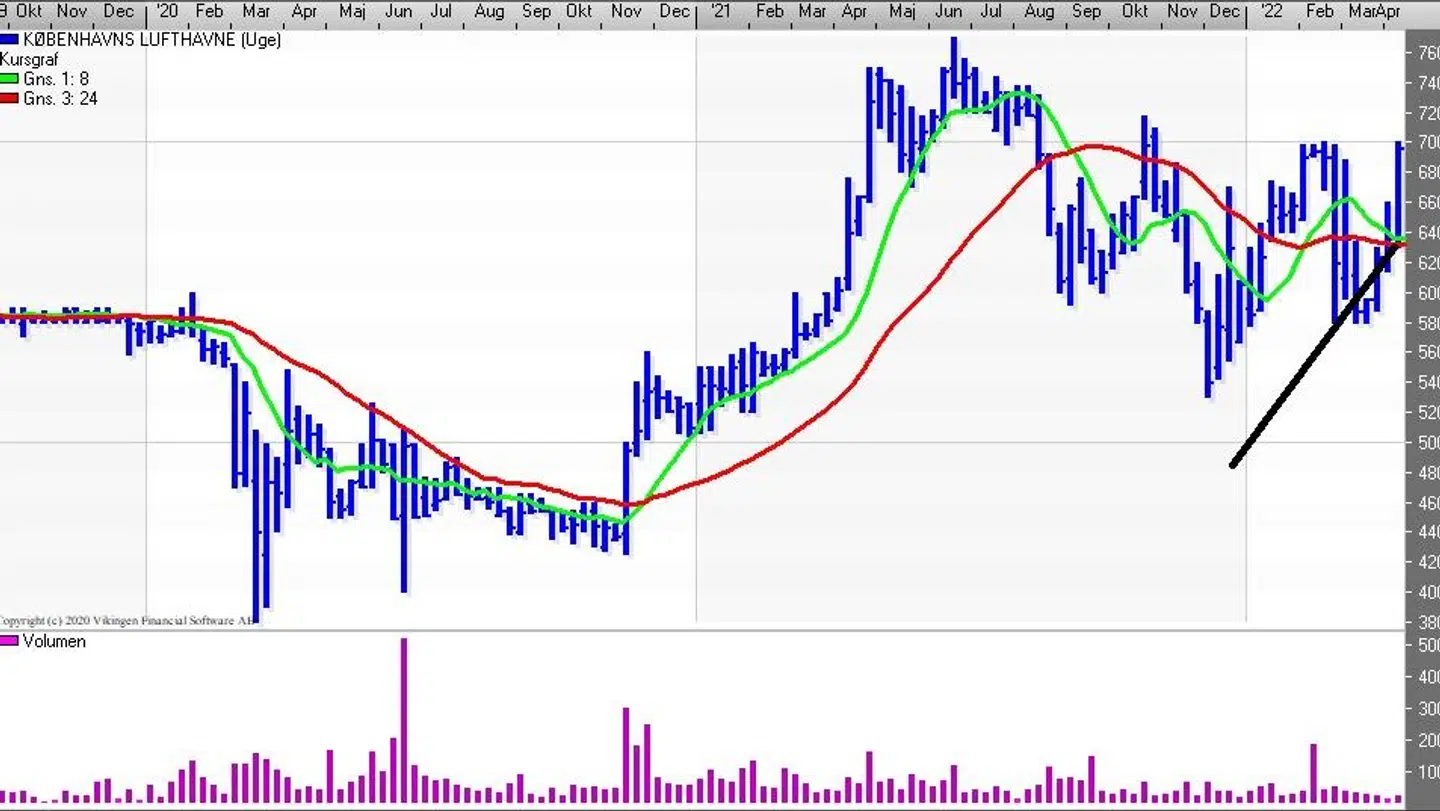Screen dimensions: 1440x811
Task: Click the 100 label on the volume axis
Action: pos(1424,772)
